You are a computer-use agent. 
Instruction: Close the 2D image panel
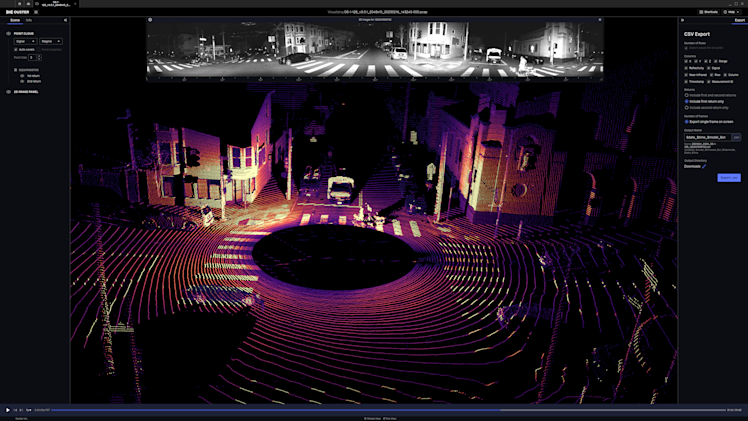[x=600, y=20]
